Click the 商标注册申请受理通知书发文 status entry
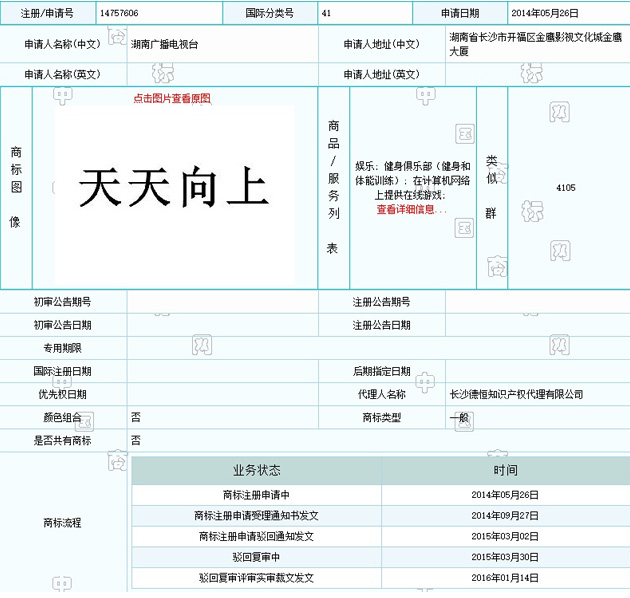The image size is (630, 598). click(x=256, y=515)
